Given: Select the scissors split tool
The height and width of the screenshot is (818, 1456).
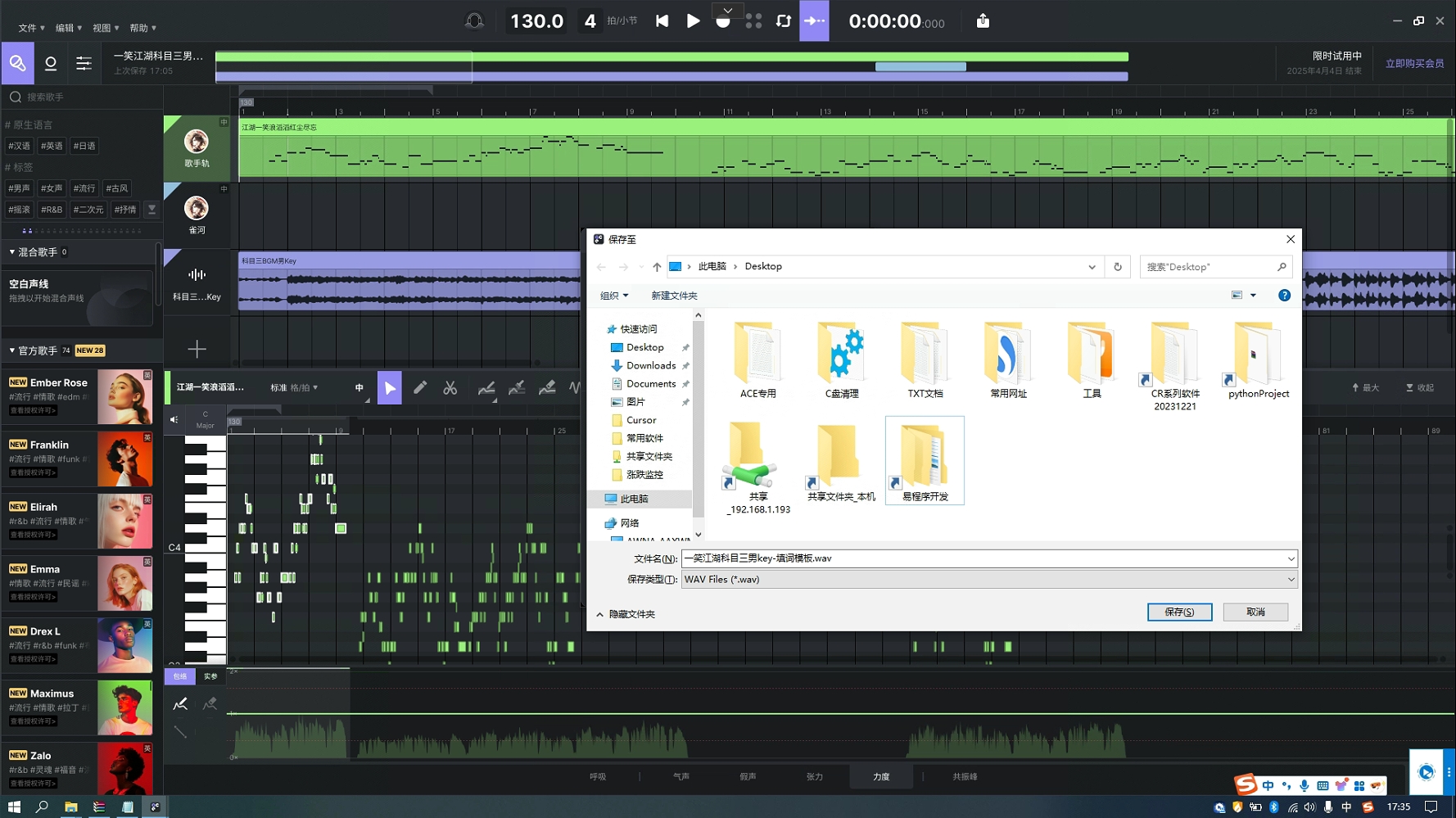Looking at the screenshot, I should pos(450,388).
